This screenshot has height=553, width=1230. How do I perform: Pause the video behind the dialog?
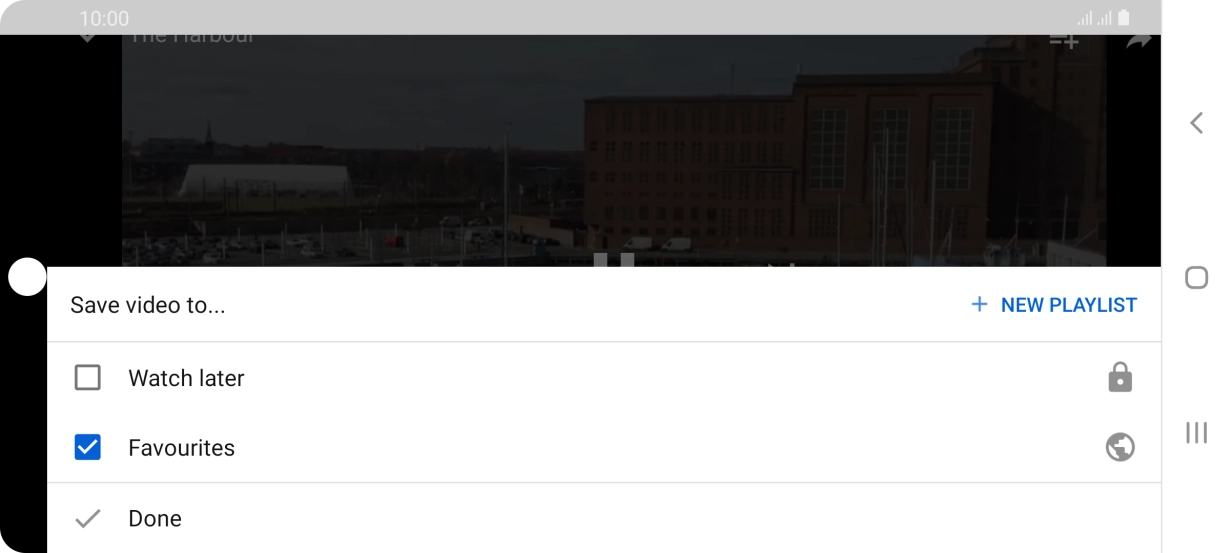[614, 260]
